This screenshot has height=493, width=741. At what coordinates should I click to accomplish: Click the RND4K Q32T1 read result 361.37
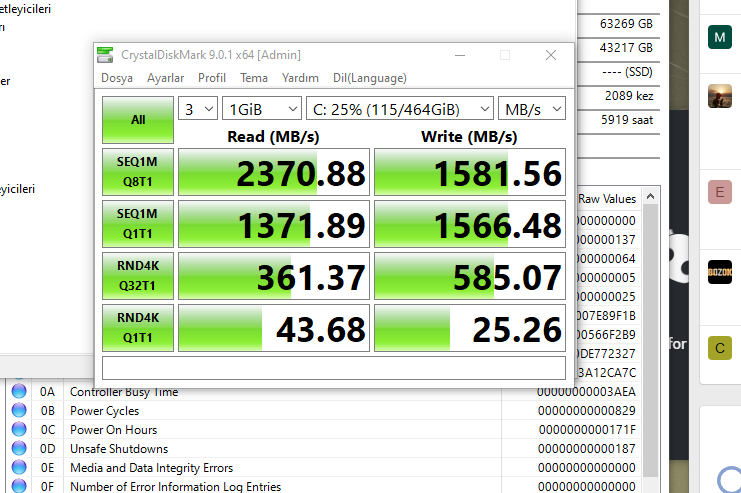[x=274, y=276]
